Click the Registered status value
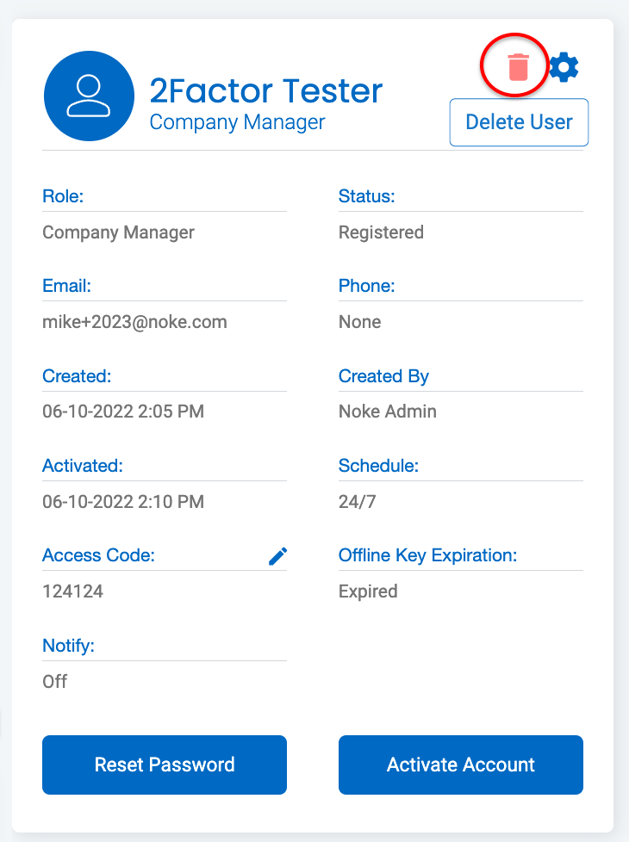Image resolution: width=629 pixels, height=842 pixels. [x=381, y=233]
